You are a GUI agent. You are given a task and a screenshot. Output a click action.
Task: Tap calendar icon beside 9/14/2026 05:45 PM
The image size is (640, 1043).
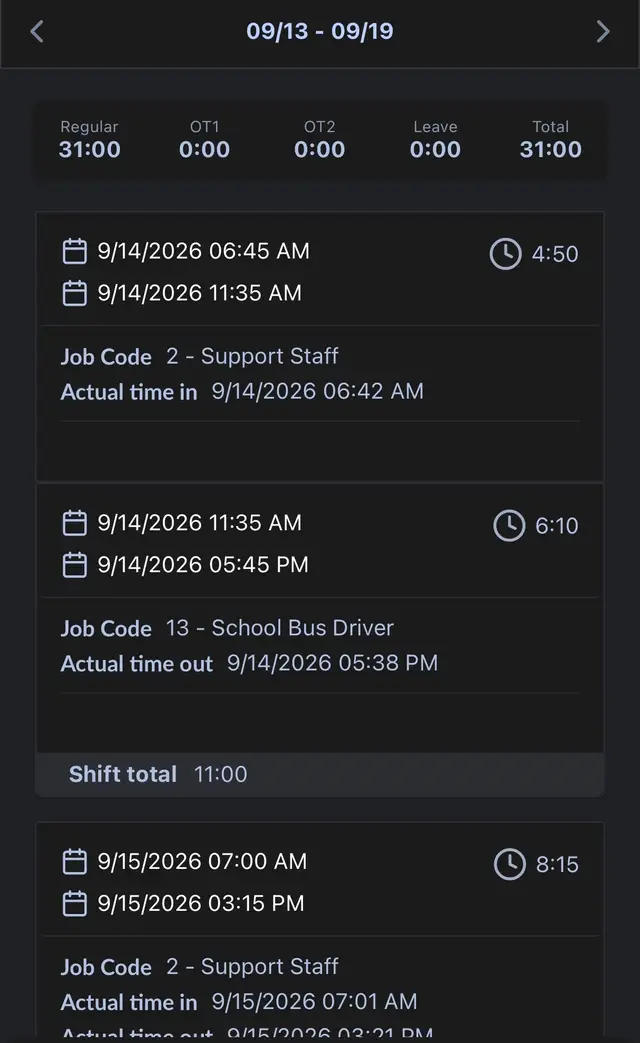(75, 565)
